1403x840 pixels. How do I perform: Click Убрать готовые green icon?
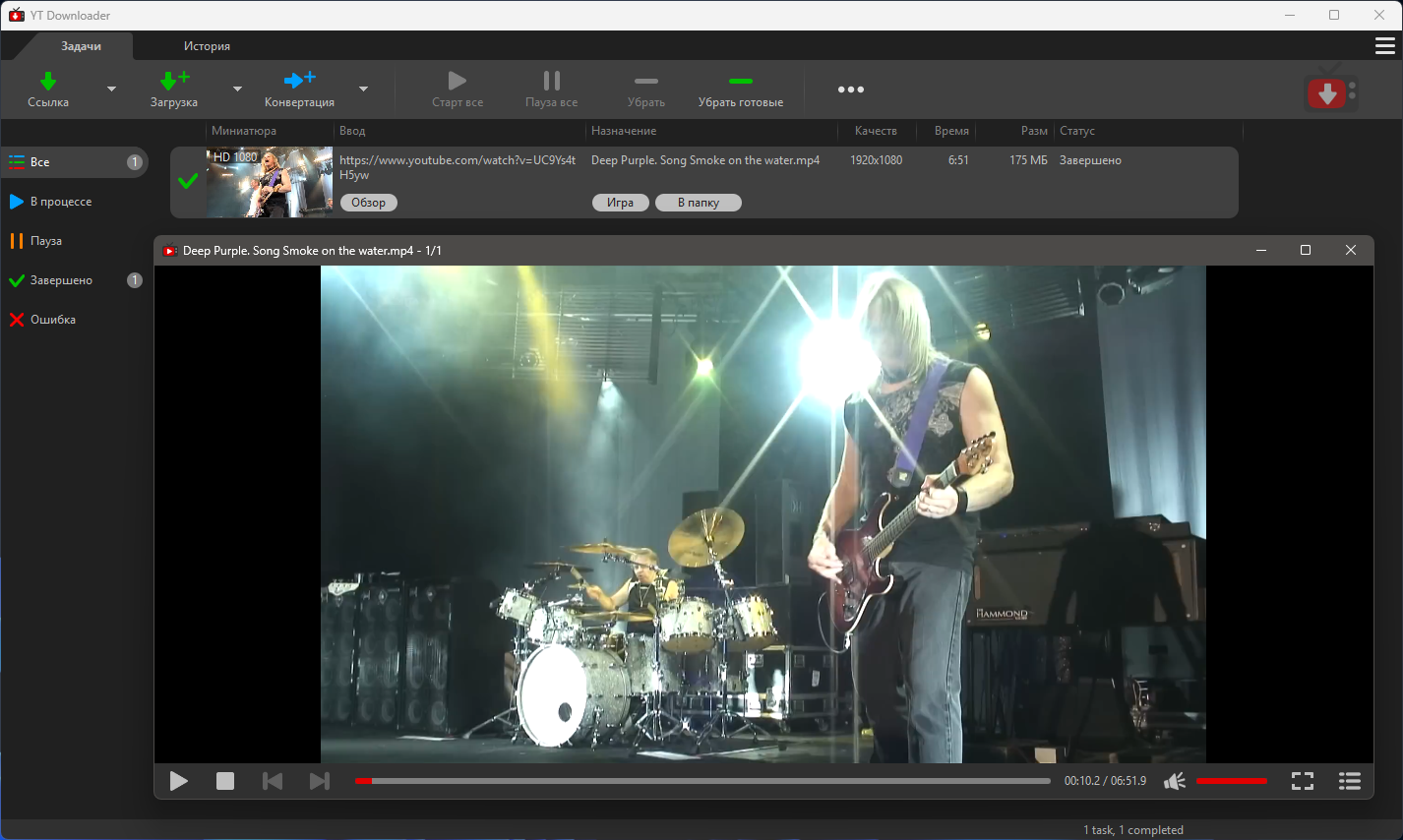tap(741, 81)
